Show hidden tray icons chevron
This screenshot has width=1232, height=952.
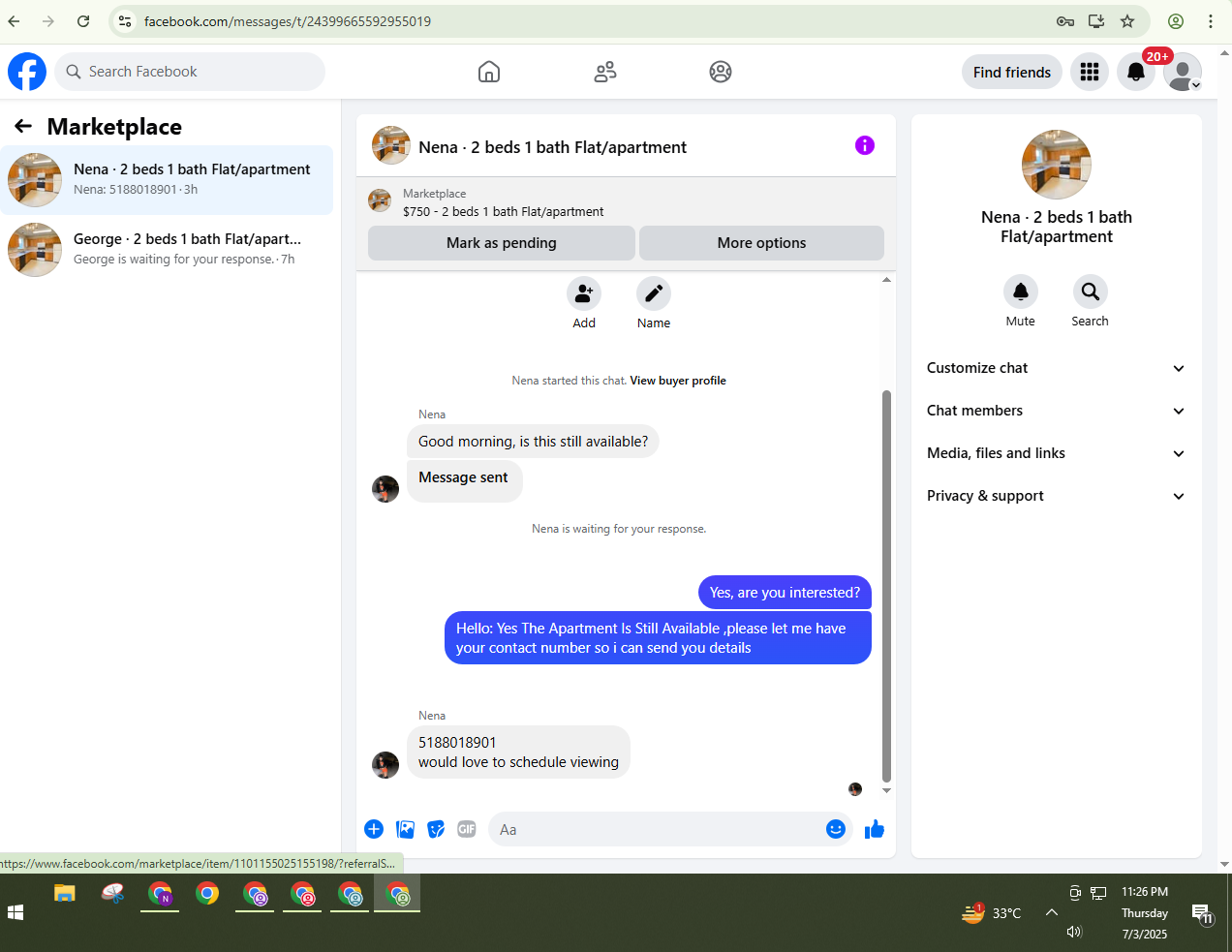click(1052, 912)
